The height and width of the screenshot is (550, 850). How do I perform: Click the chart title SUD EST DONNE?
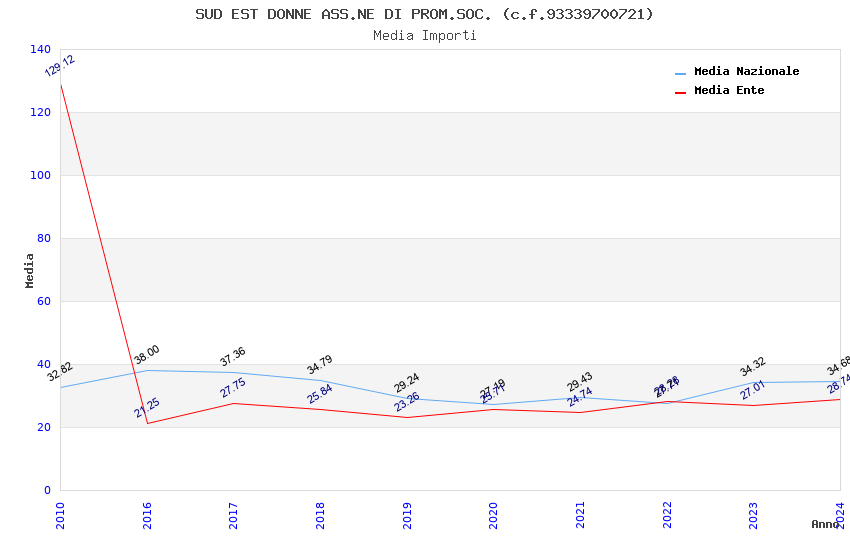[424, 14]
